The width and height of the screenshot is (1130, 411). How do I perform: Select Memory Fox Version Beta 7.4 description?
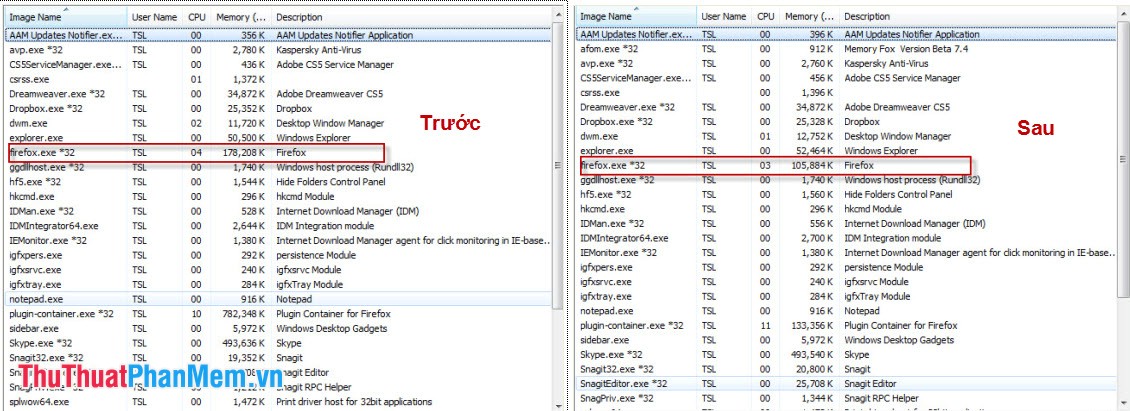(x=906, y=49)
